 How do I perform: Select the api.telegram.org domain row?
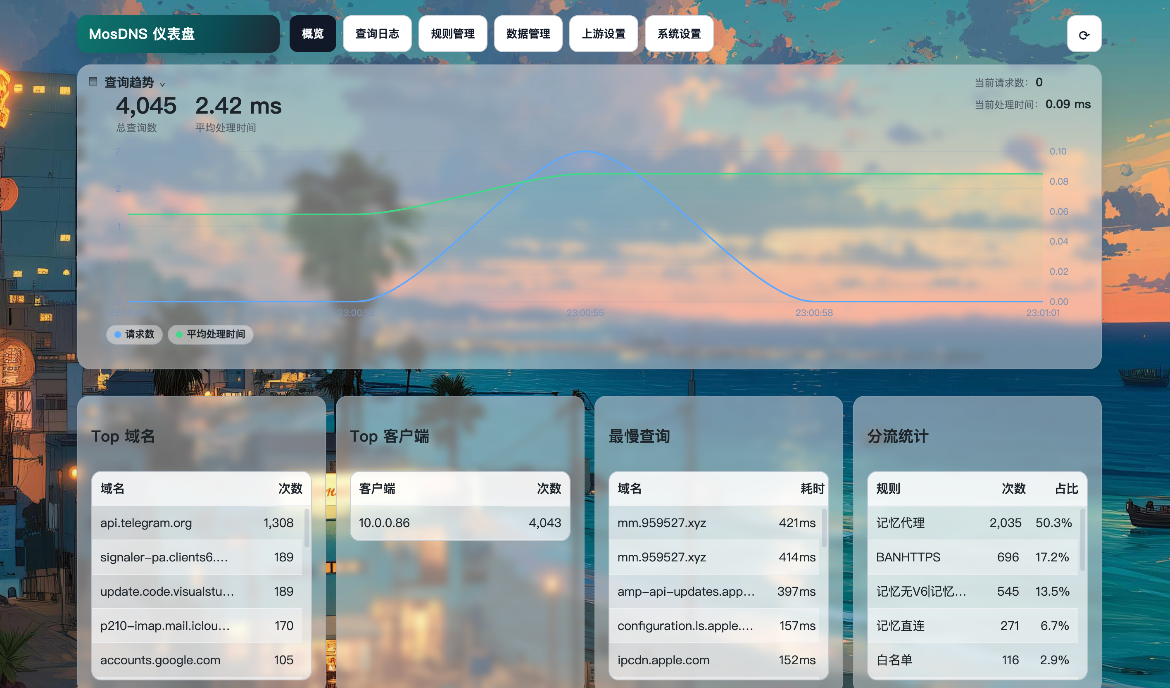(x=197, y=523)
